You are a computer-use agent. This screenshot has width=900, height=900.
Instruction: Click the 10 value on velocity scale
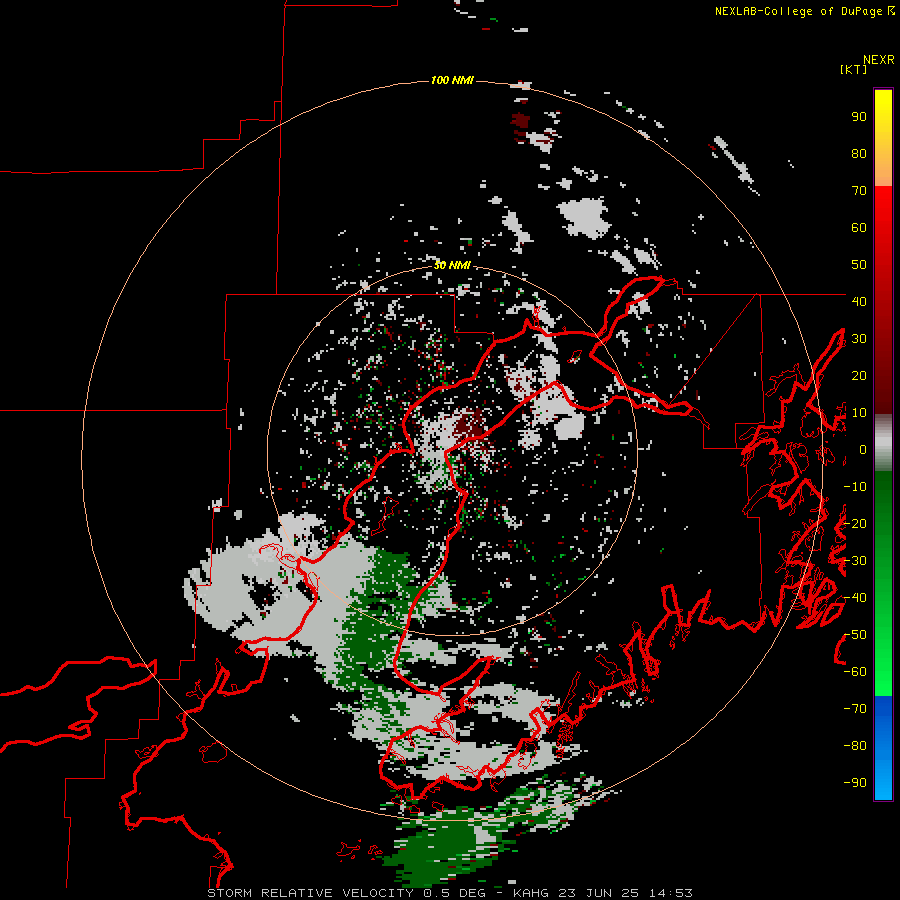pos(859,413)
